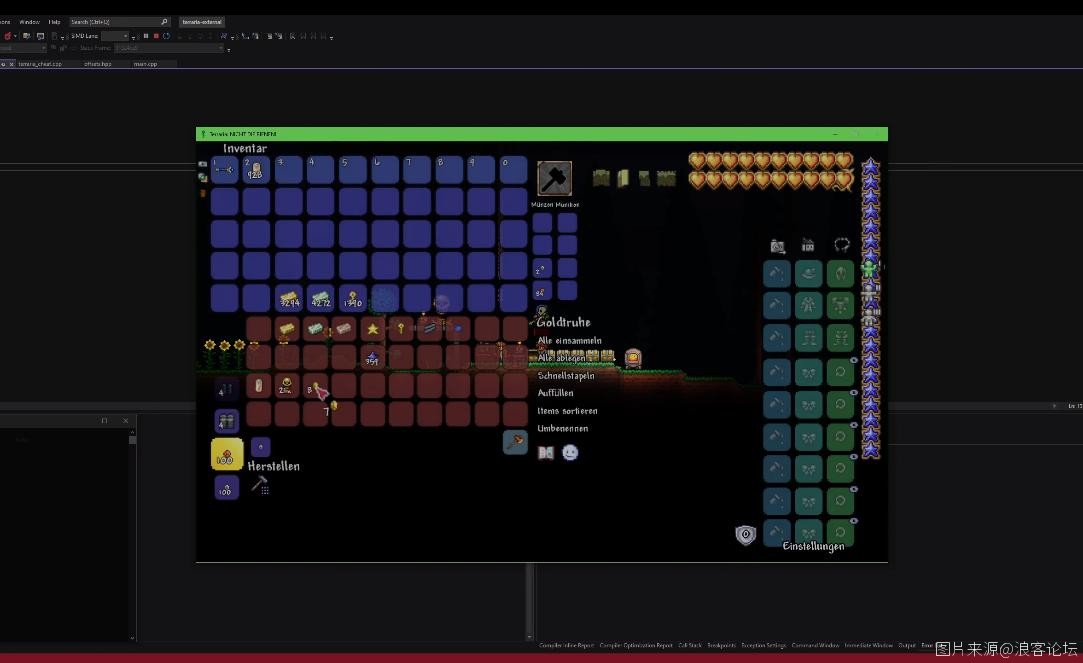Click Items sortieren chest button
This screenshot has width=1083, height=663.
point(567,411)
